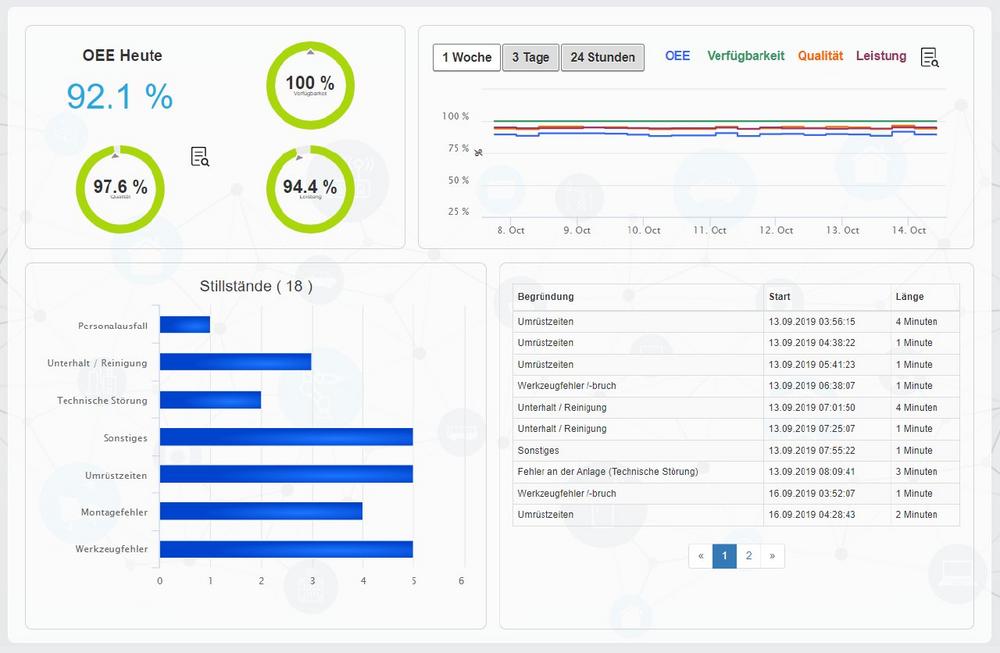Select the 3 Tage time range
1000x653 pixels.
click(x=531, y=57)
